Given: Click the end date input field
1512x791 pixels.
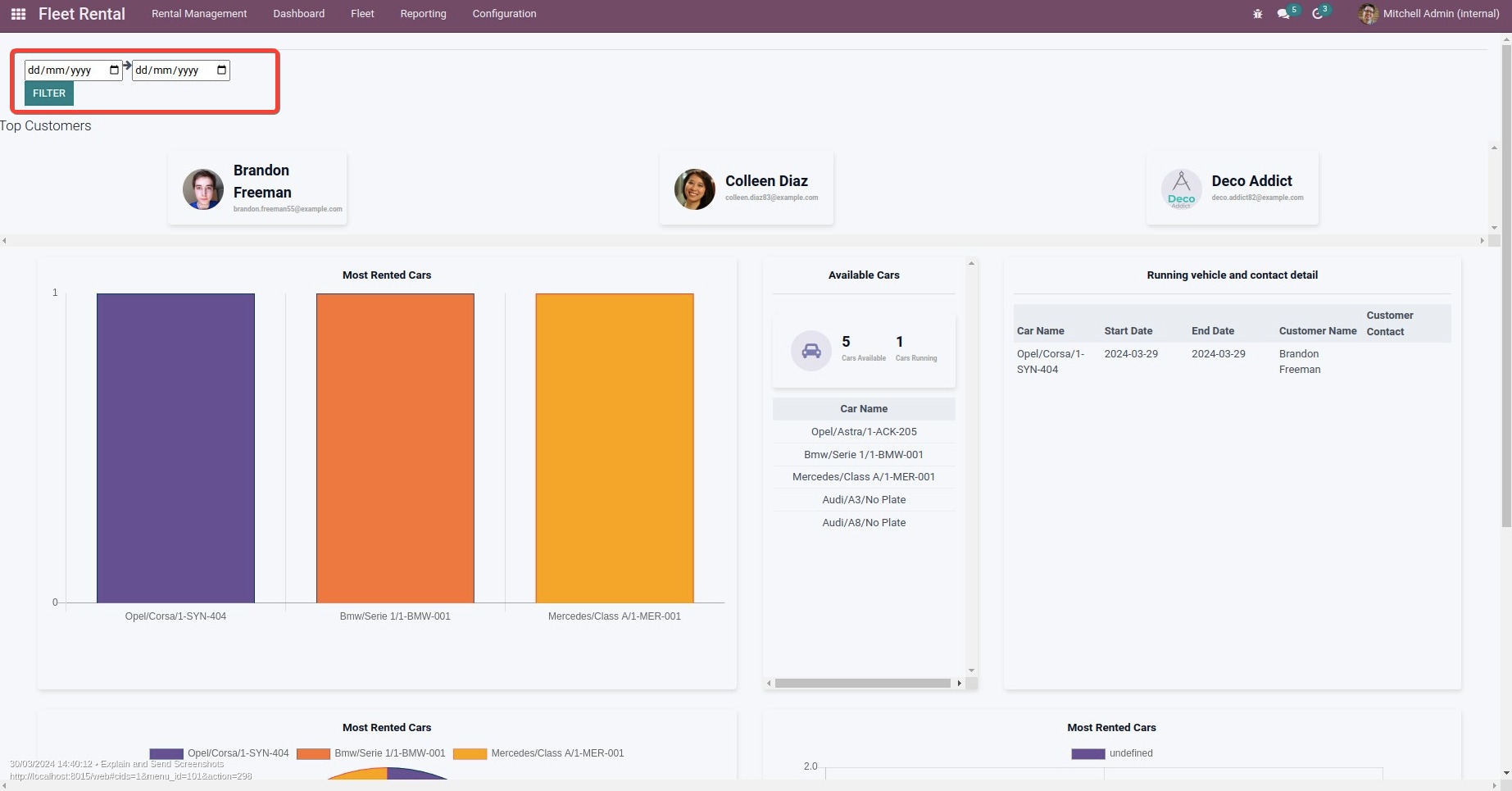Looking at the screenshot, I should point(180,70).
